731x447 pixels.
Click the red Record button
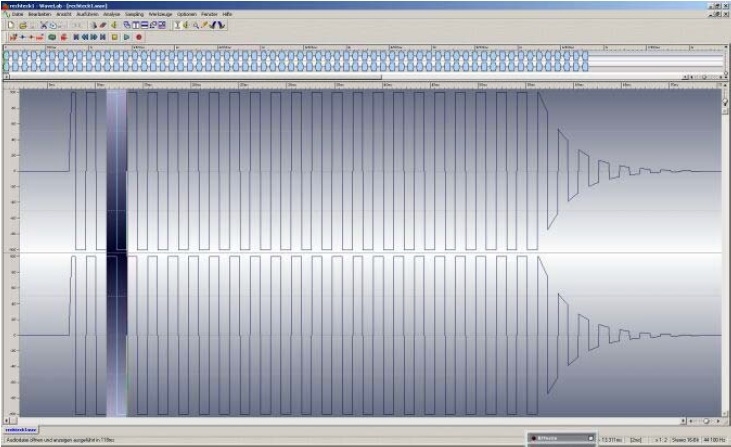(x=138, y=37)
